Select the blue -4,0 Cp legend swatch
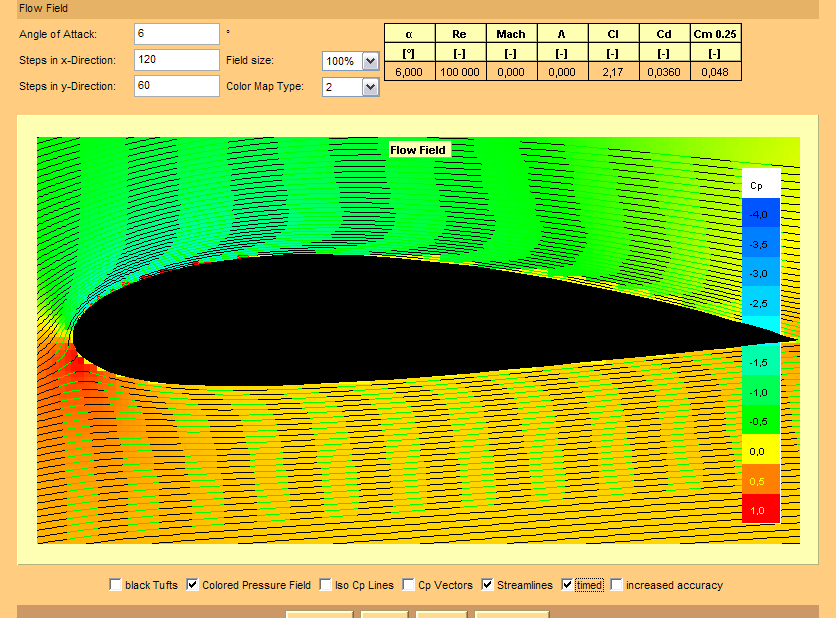The width and height of the screenshot is (836, 618). coord(760,214)
